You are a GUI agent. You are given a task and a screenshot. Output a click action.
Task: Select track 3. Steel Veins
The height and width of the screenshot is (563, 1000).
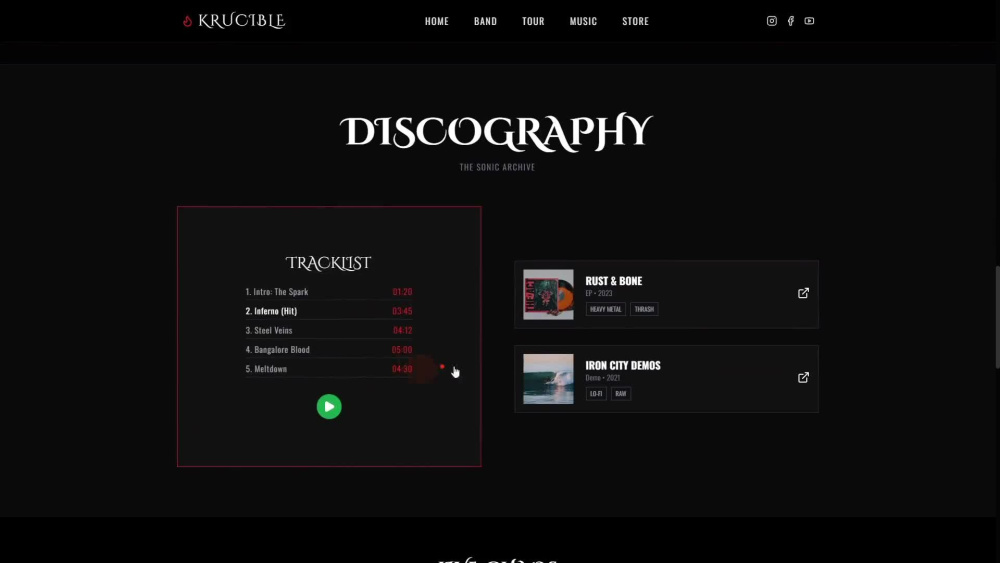point(329,330)
